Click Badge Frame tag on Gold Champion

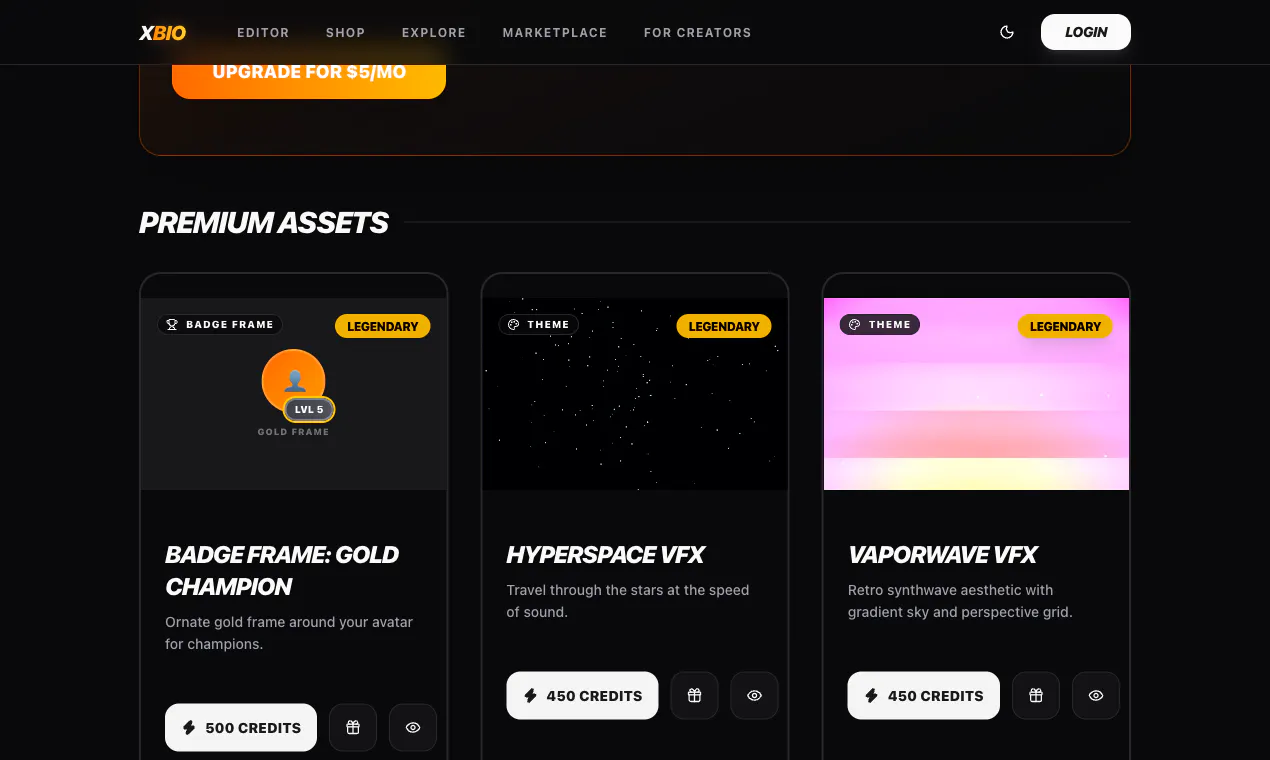click(220, 325)
